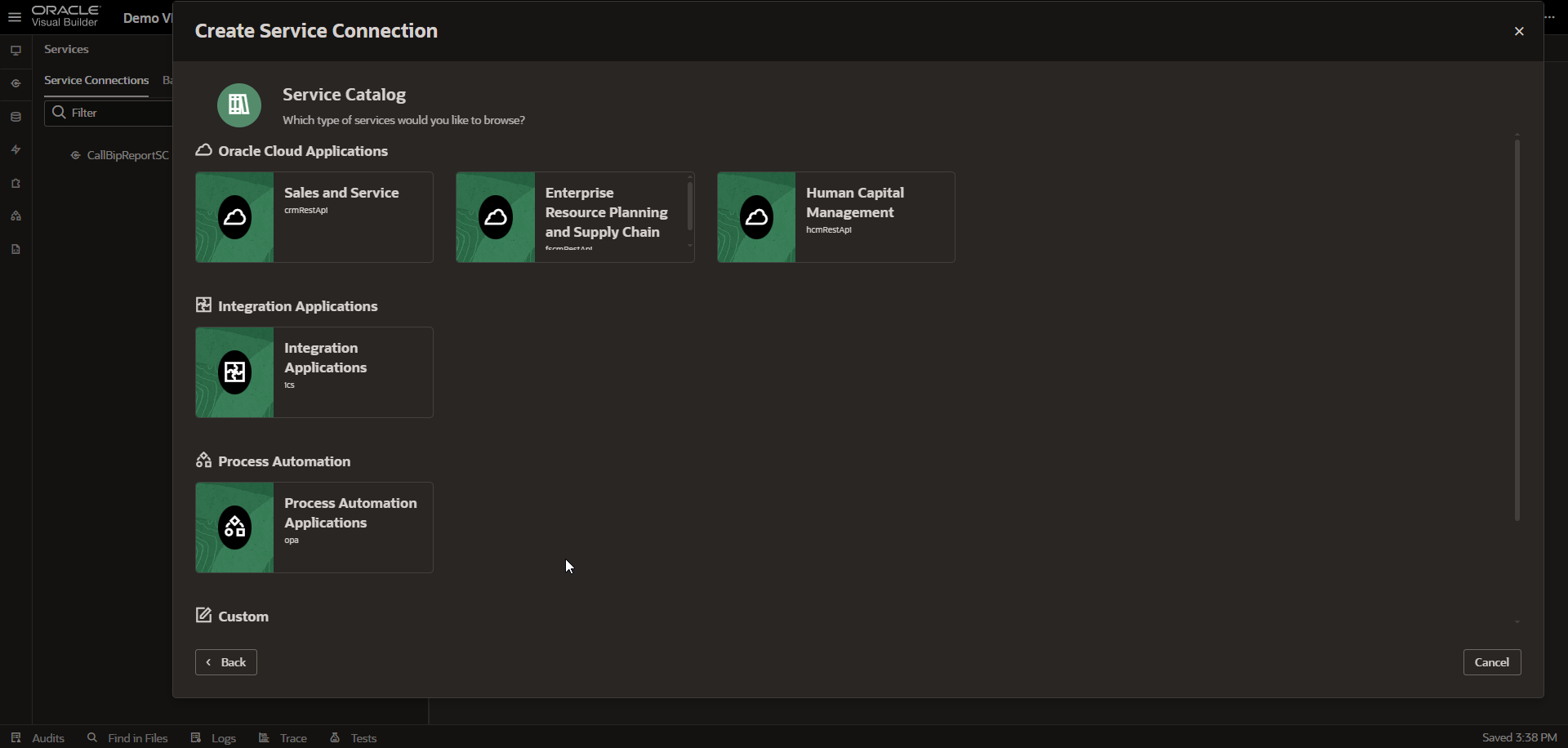
Task: Open the Processes sidebar icon
Action: click(16, 216)
